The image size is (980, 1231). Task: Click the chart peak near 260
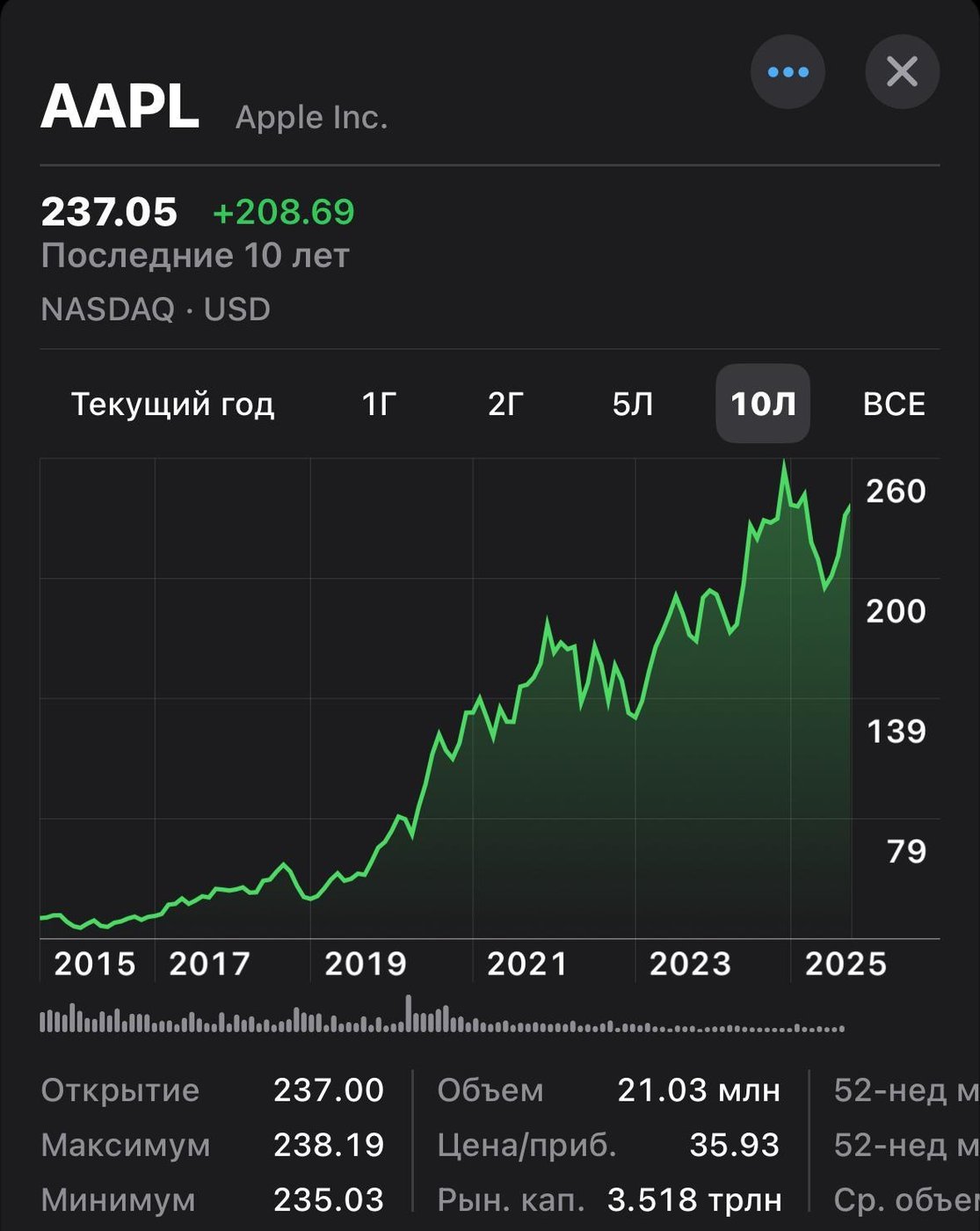[x=784, y=464]
